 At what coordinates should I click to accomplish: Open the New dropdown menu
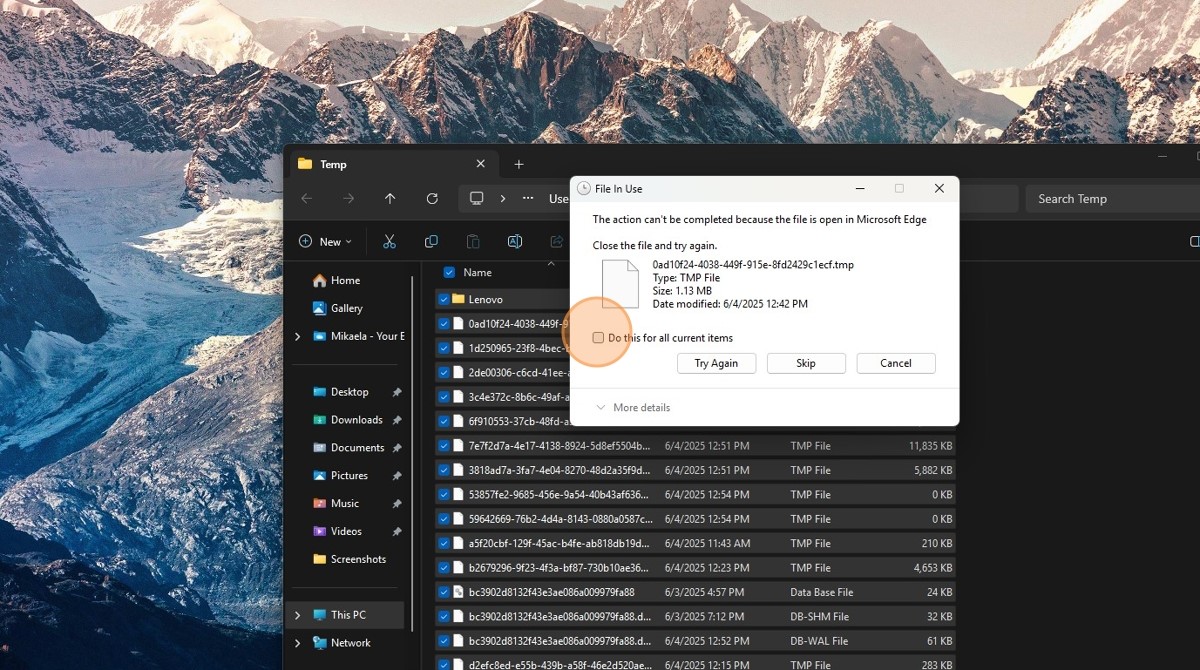click(x=325, y=242)
